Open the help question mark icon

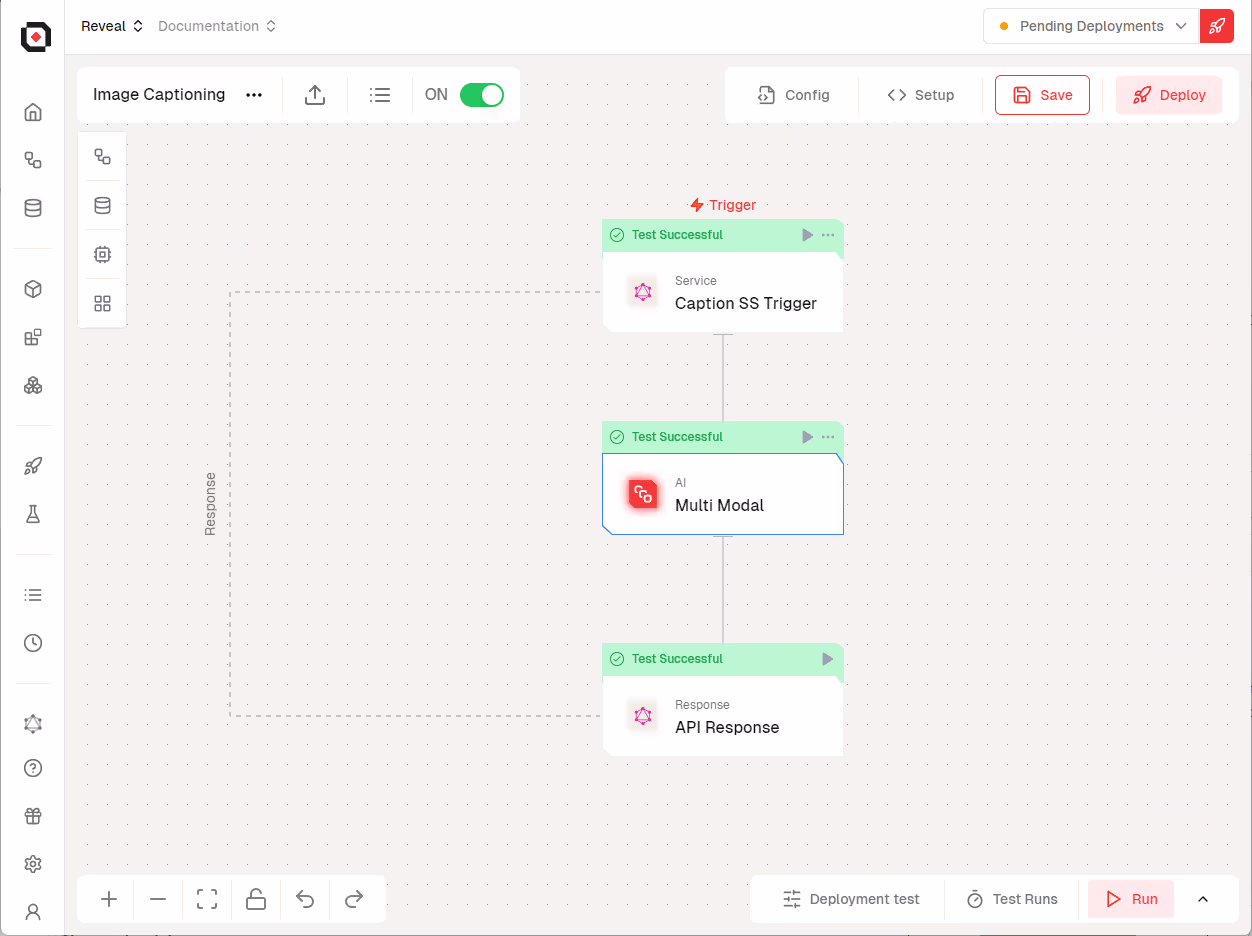33,768
